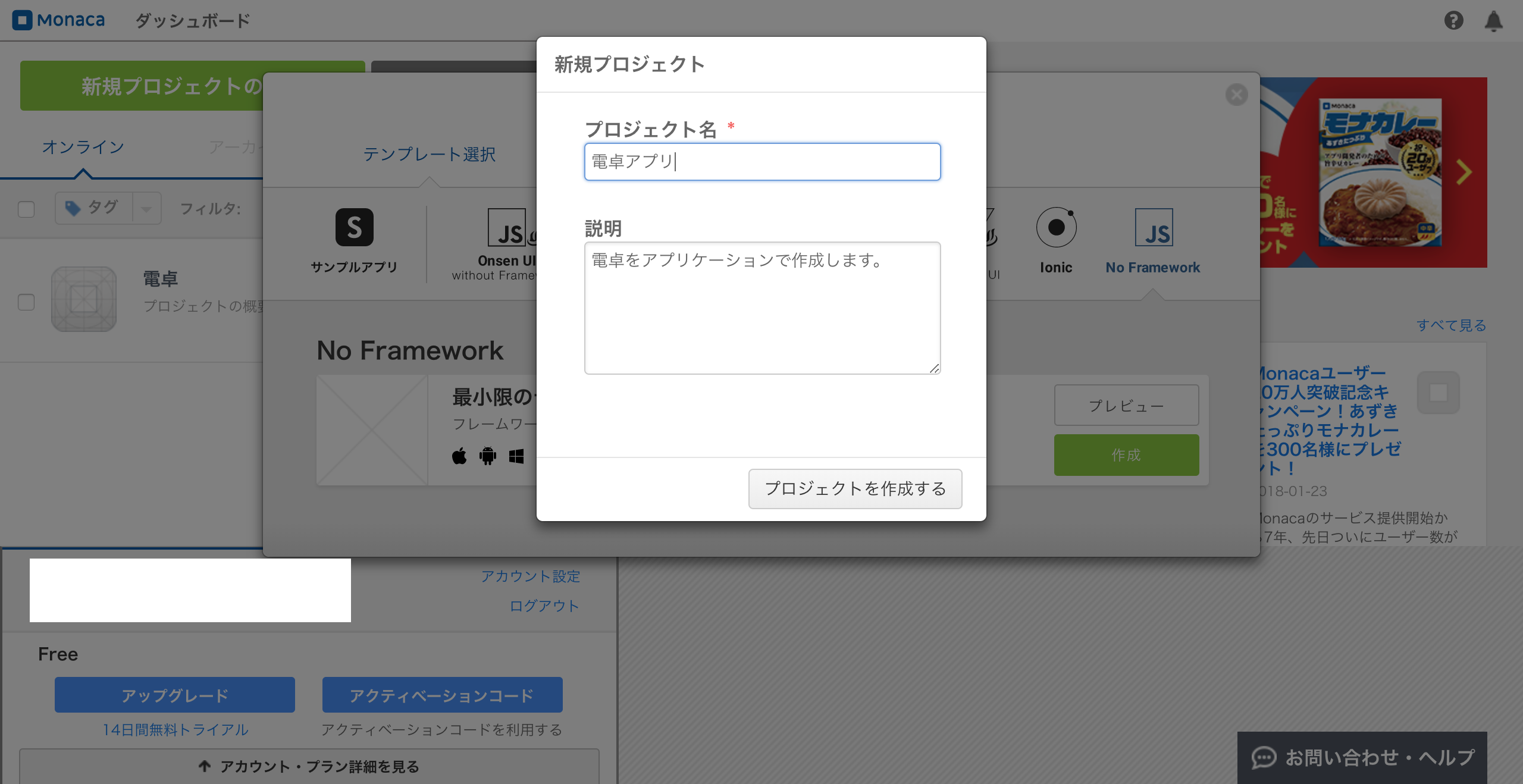Select the Ionic template icon

[x=1056, y=227]
